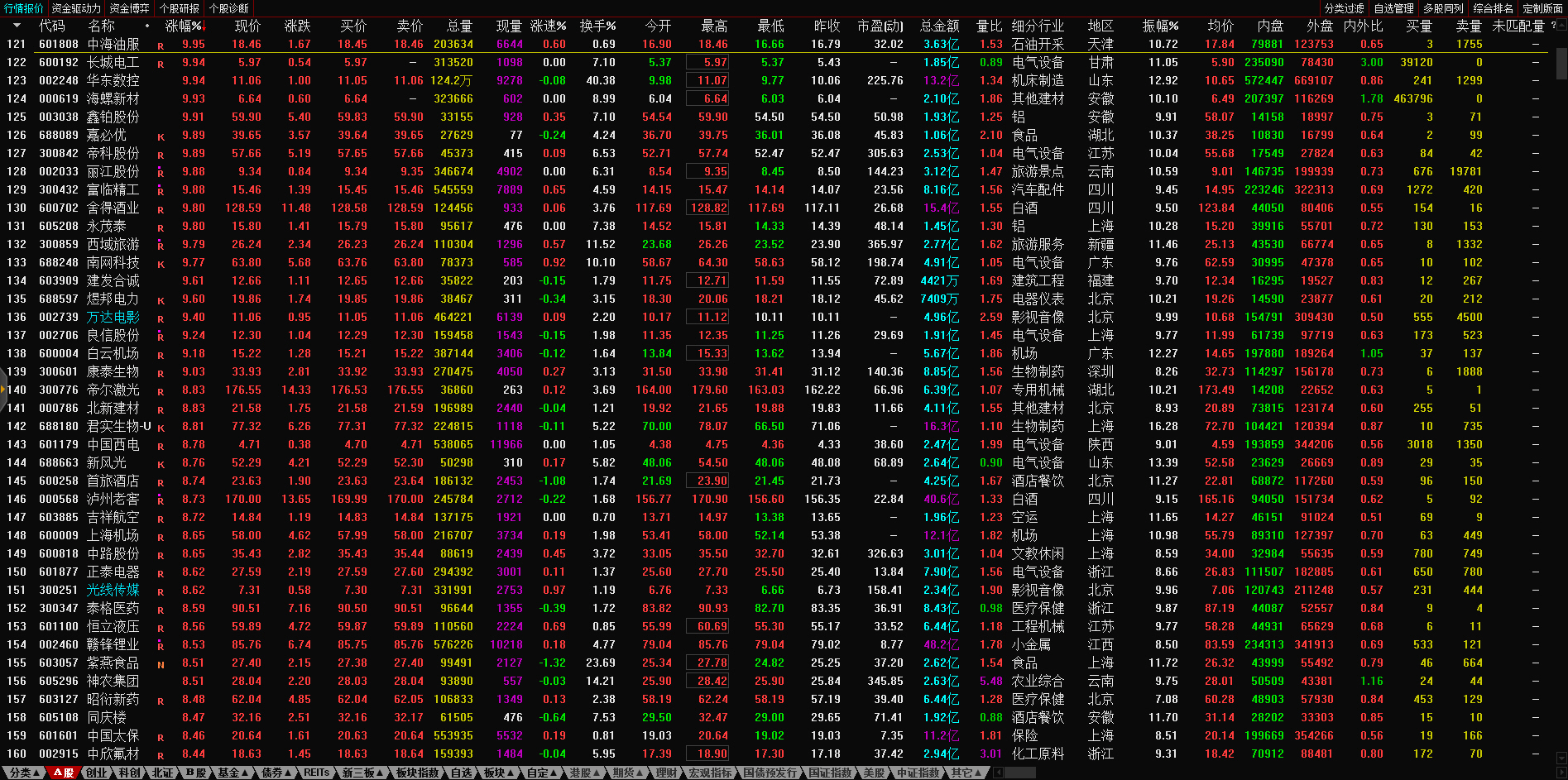
Task: Click the N marker next to 紫燕食品
Action: click(x=161, y=664)
